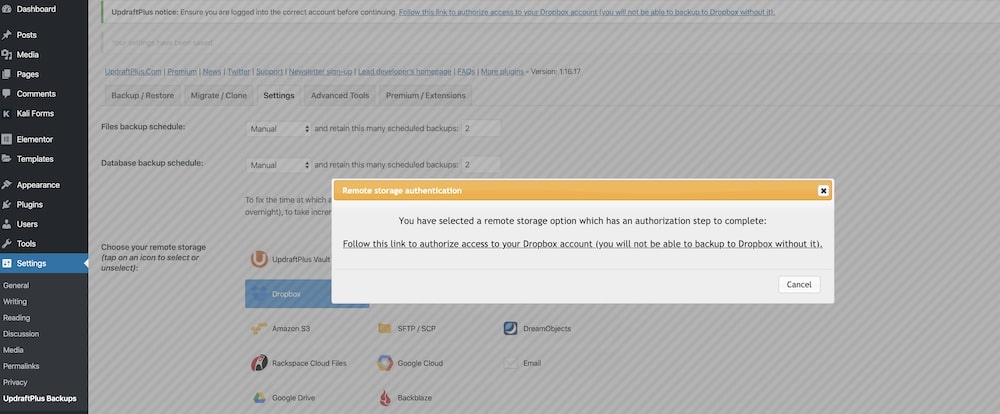Screen dimensions: 1000x414
Task: Select the Backblaze flame icon
Action: pyautogui.click(x=385, y=397)
